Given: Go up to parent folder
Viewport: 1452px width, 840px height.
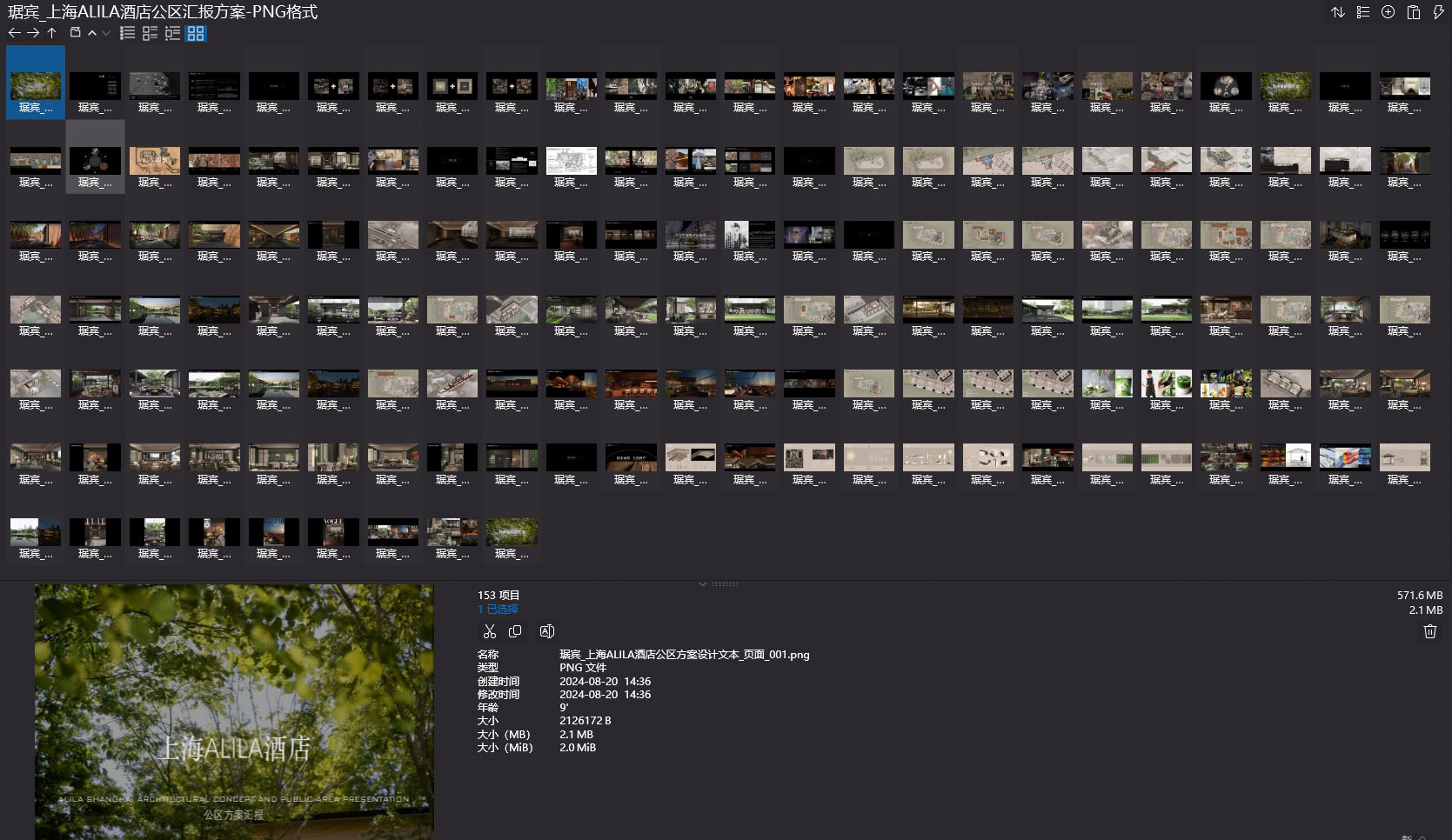Looking at the screenshot, I should point(51,33).
